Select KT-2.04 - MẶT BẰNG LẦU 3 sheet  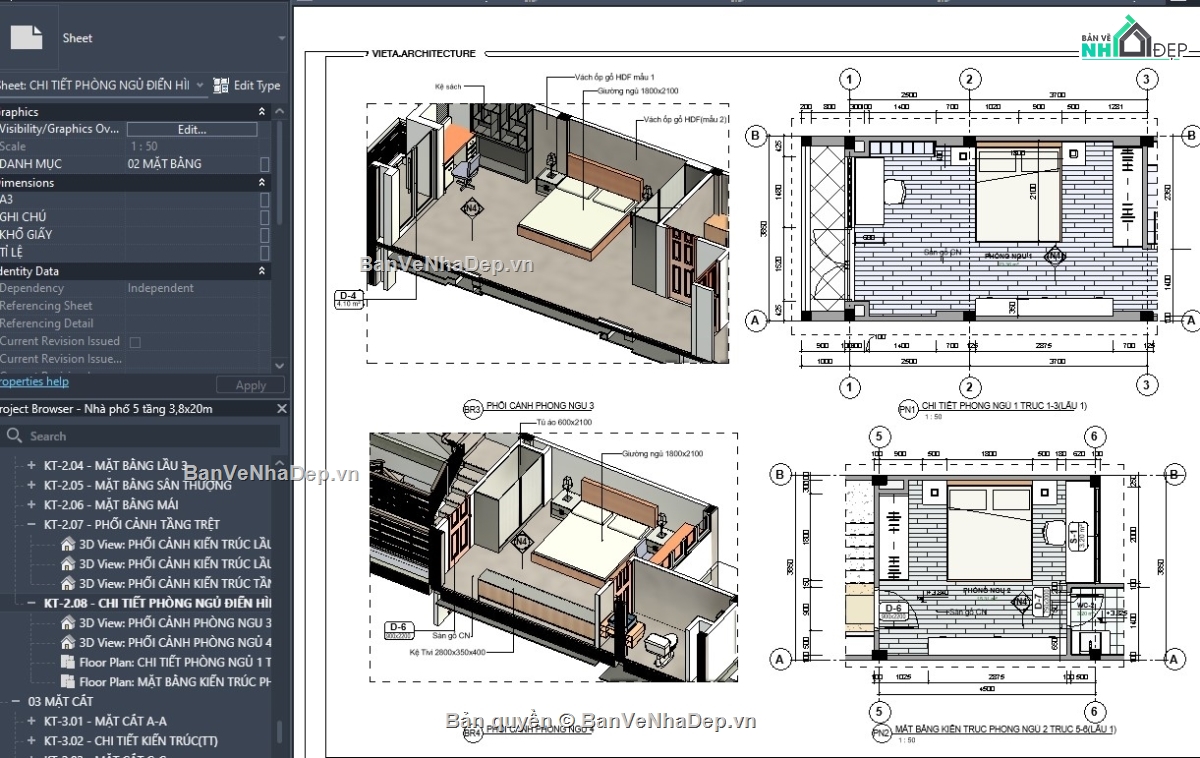(x=115, y=466)
